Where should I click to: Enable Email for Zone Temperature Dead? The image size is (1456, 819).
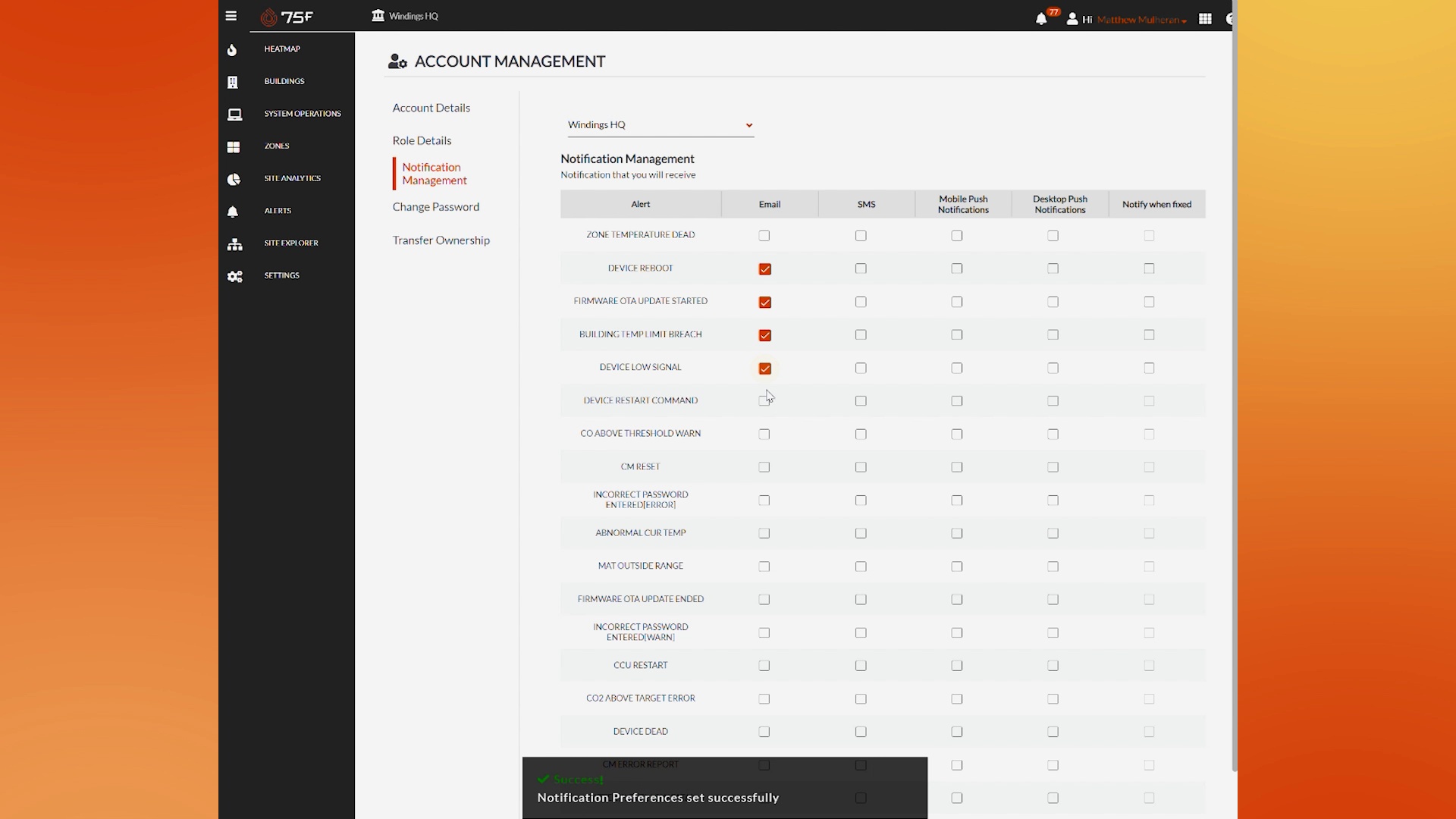[x=764, y=236]
